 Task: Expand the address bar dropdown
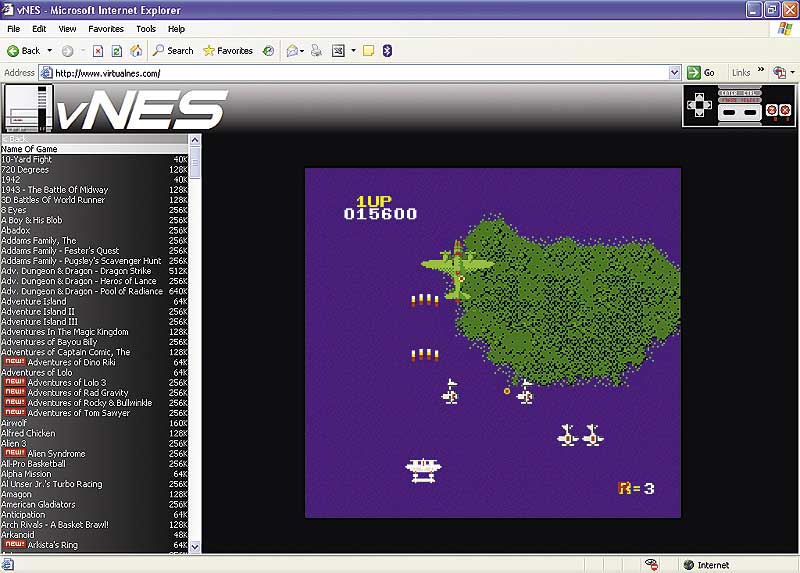(674, 73)
